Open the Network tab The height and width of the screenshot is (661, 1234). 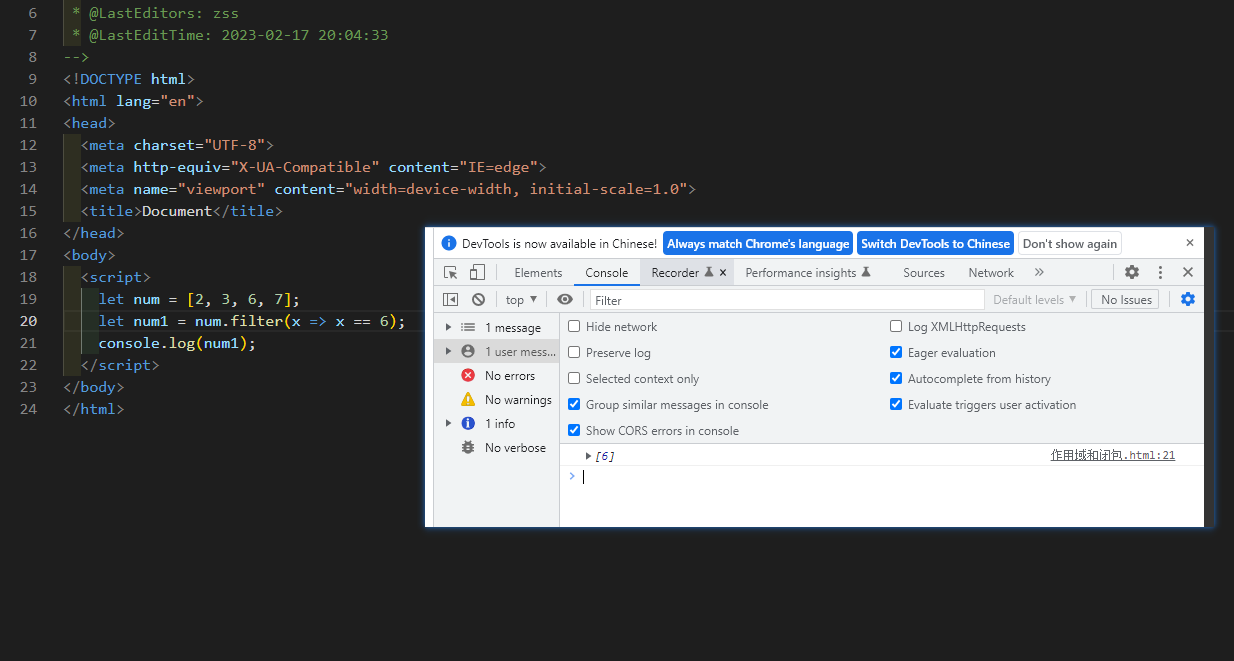point(991,273)
